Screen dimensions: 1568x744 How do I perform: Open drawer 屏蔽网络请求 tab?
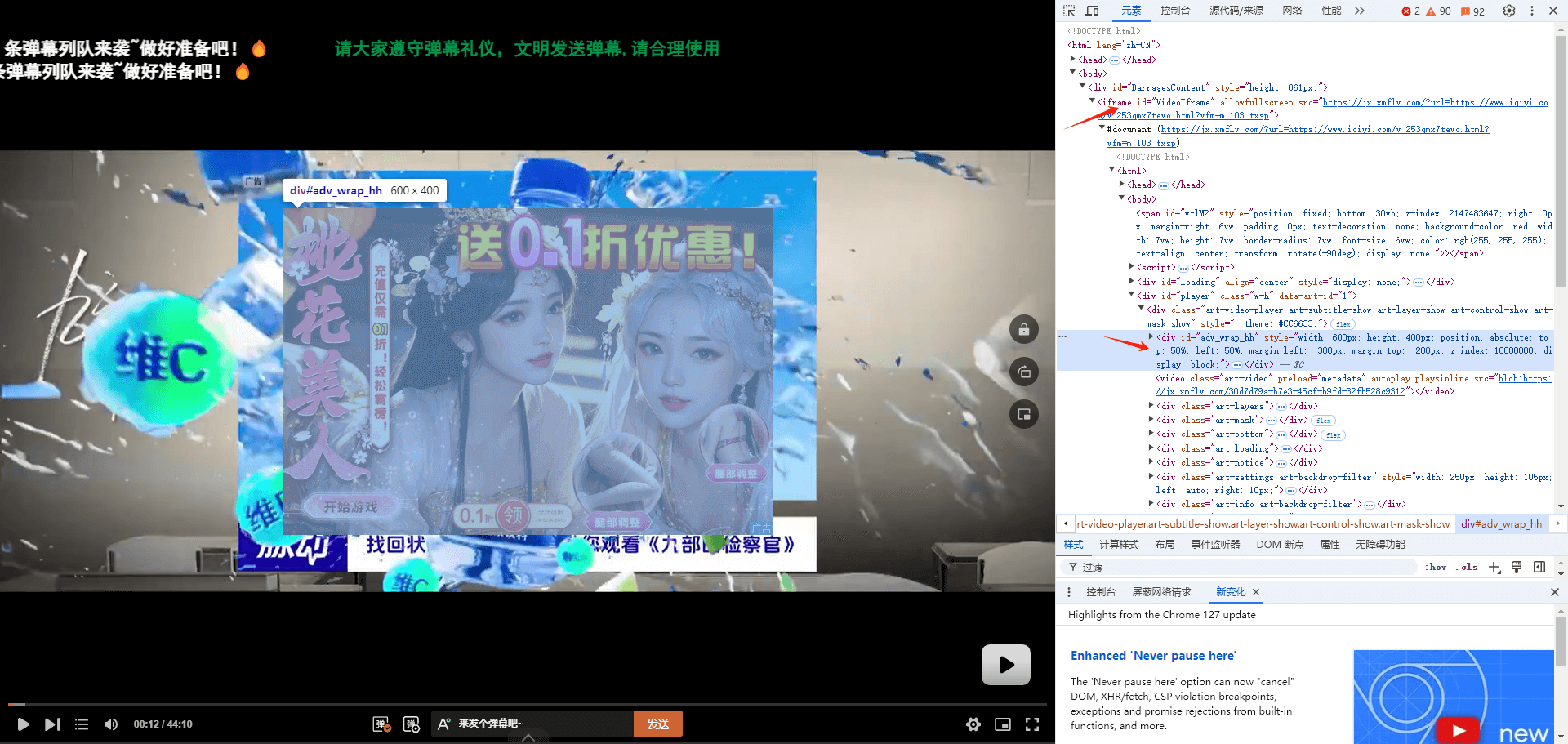[1161, 592]
